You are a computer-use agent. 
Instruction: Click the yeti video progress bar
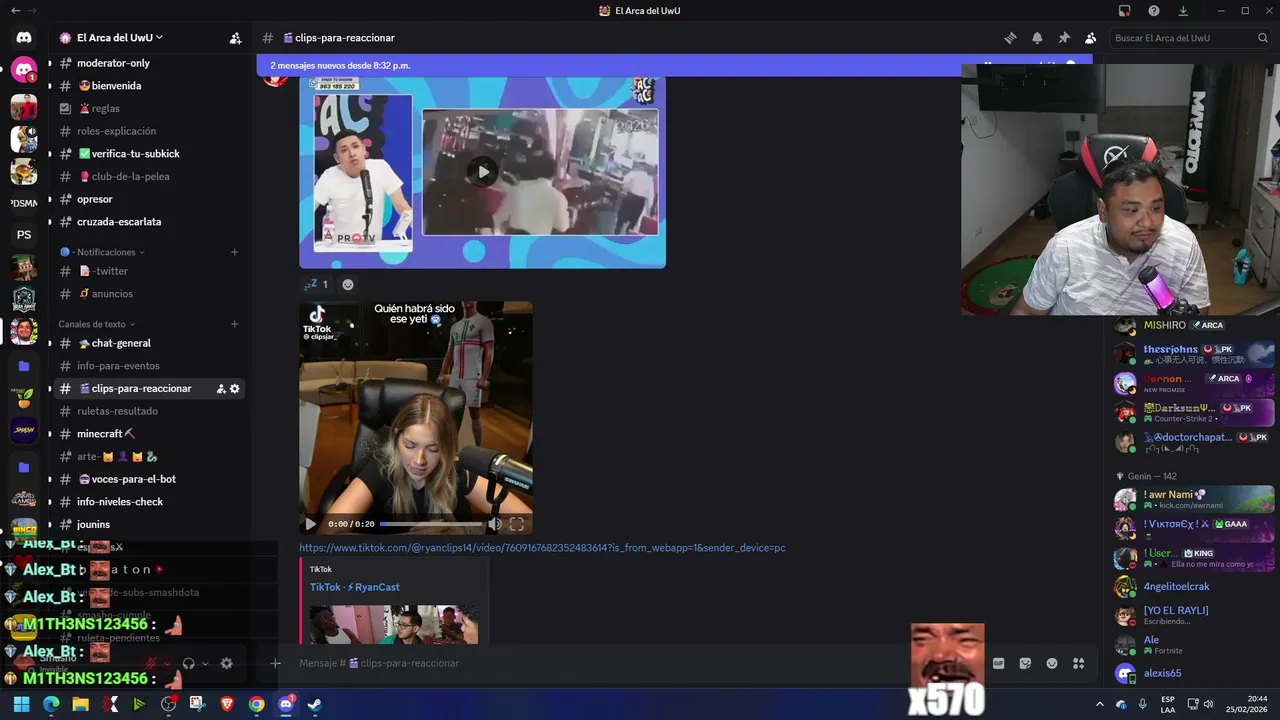tap(432, 524)
